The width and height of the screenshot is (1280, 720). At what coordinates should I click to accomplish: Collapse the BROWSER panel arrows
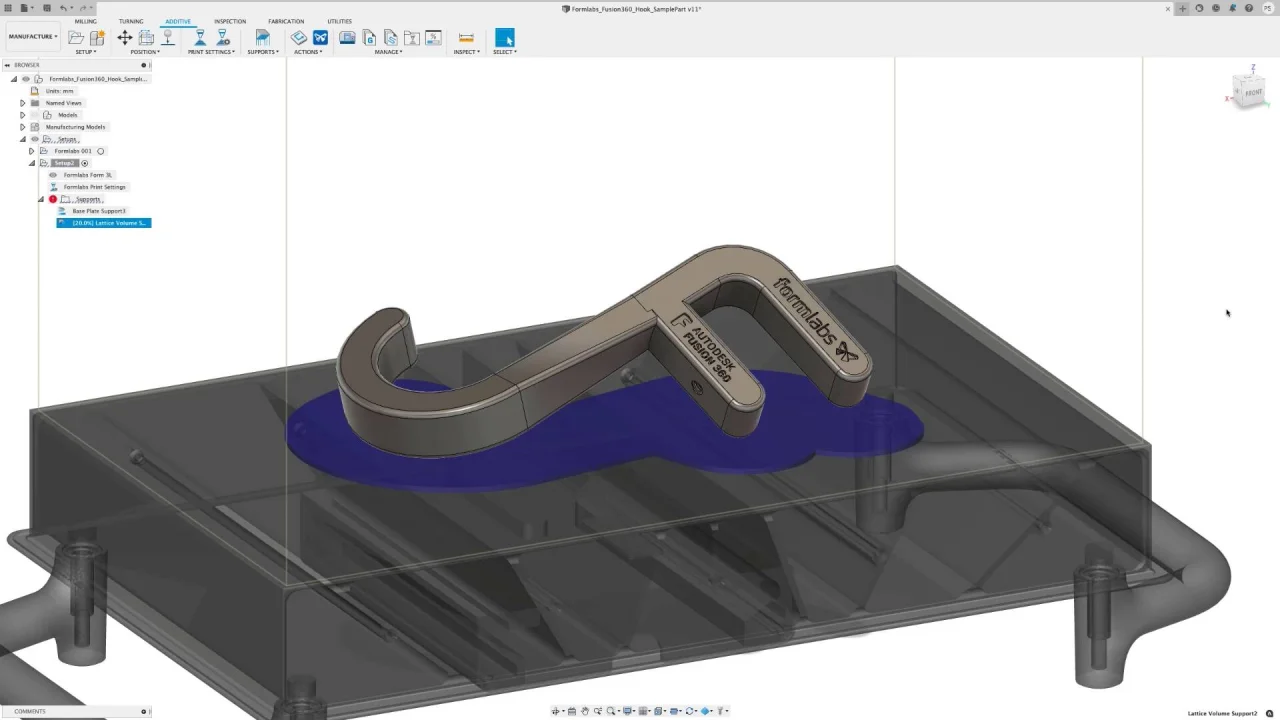point(7,65)
